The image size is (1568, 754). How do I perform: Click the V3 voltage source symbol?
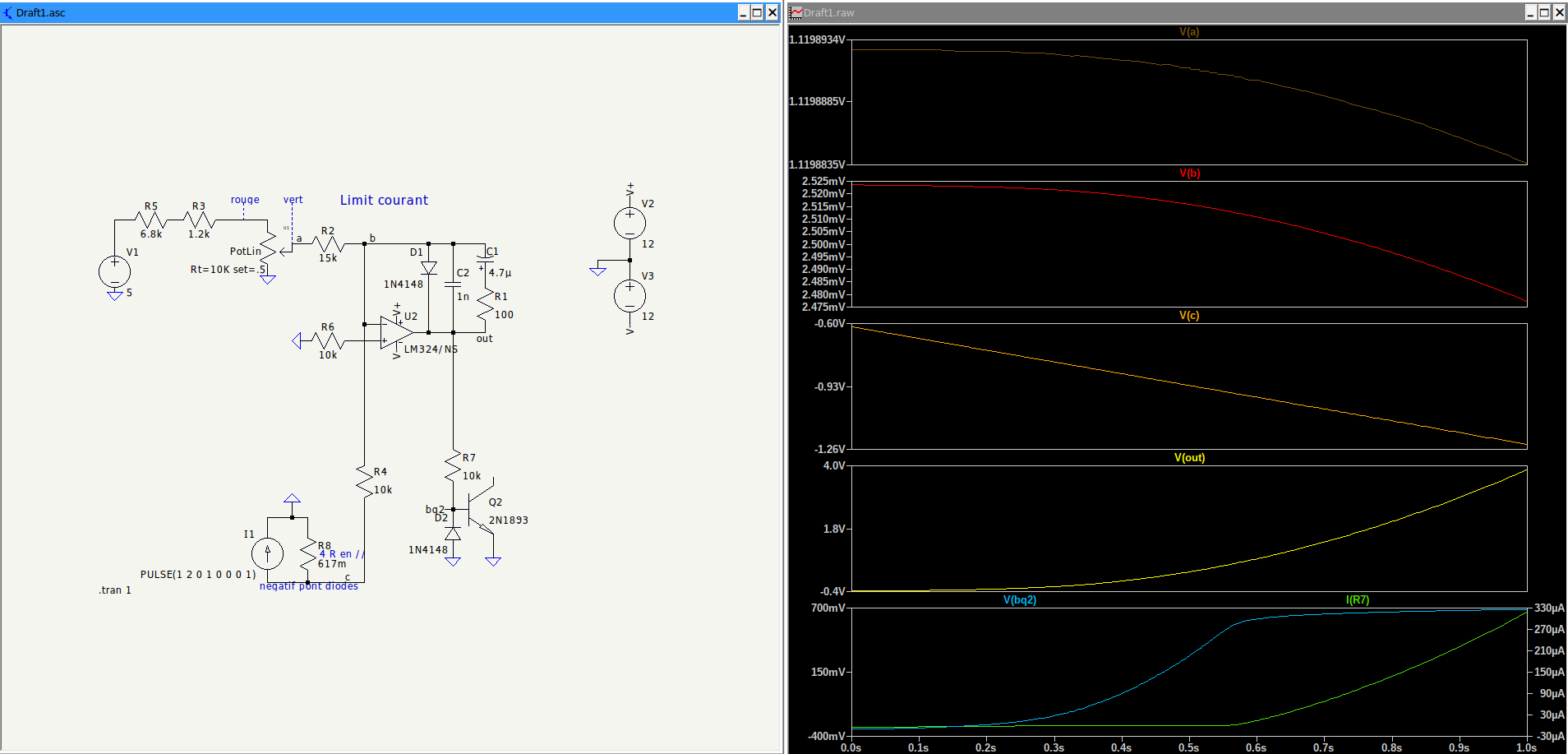click(x=630, y=295)
